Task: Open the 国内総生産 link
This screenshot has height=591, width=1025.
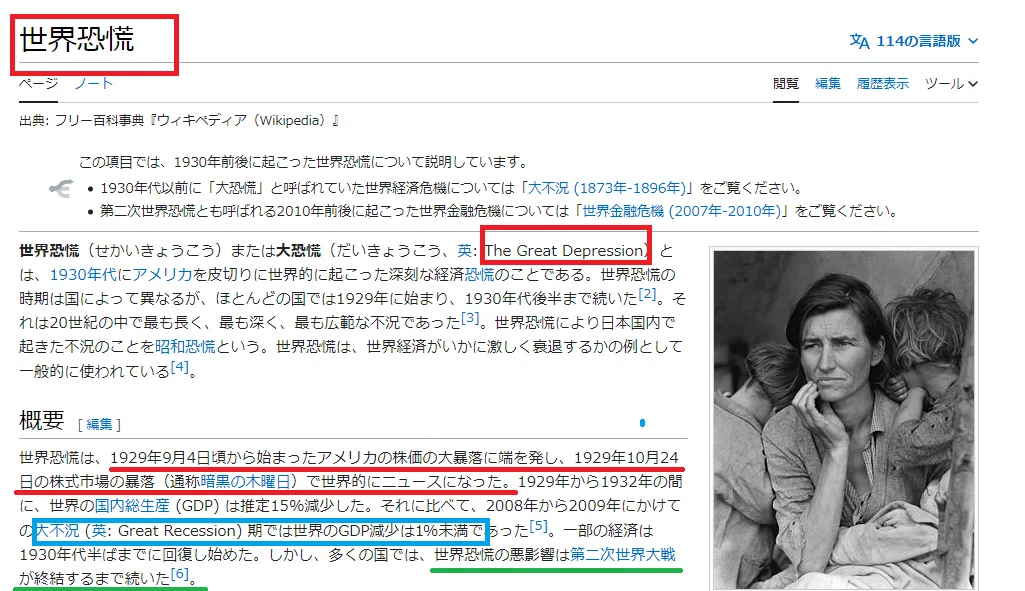Action: [x=132, y=506]
